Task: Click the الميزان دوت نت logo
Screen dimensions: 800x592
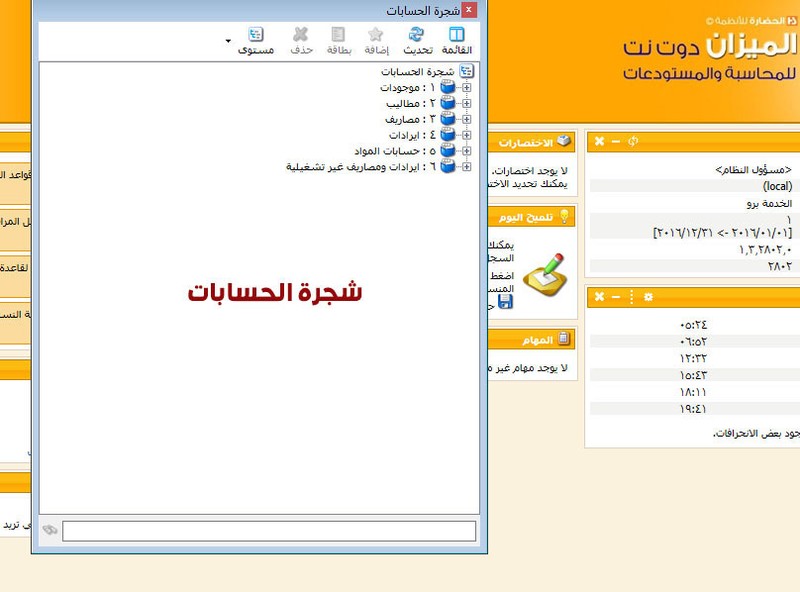Action: tap(710, 46)
